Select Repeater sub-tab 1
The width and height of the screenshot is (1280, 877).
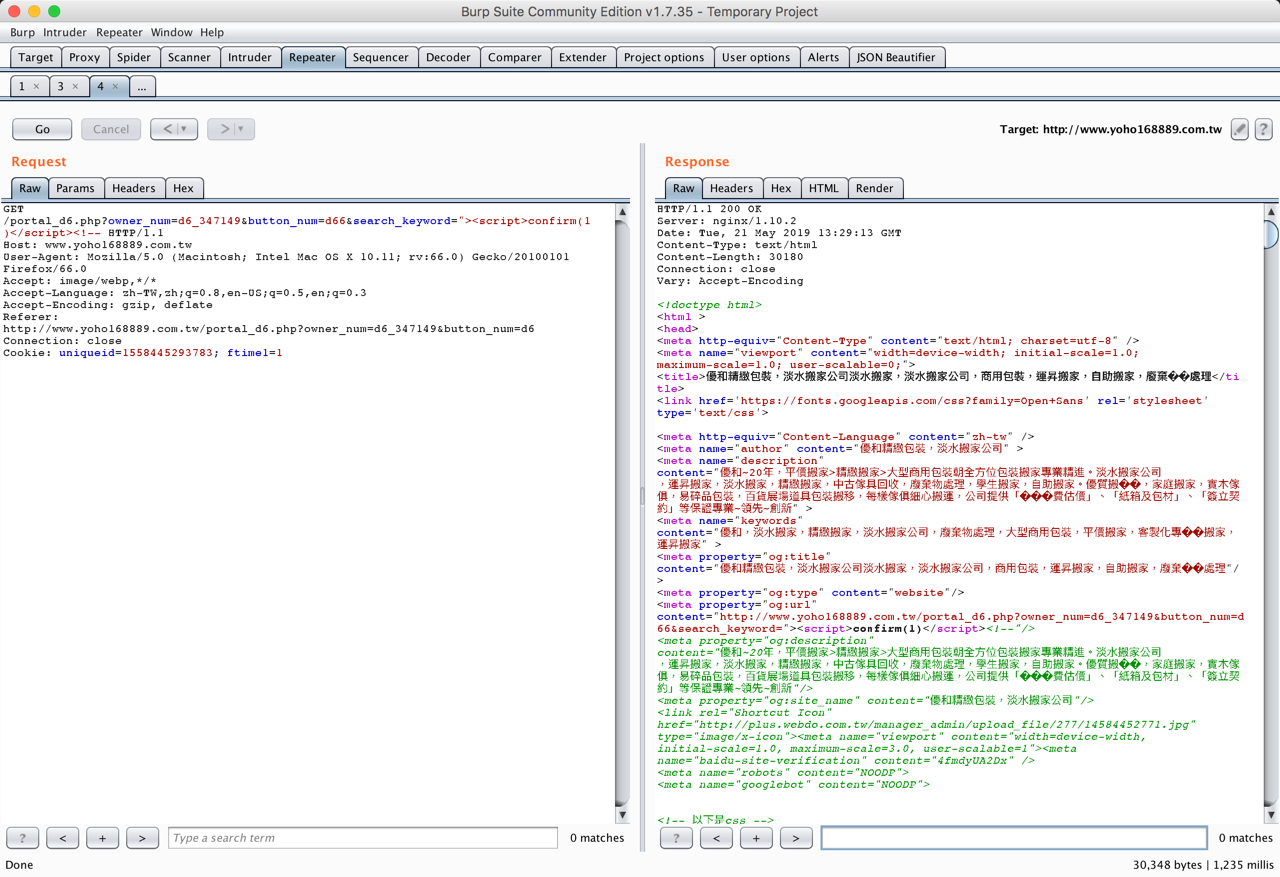point(22,87)
